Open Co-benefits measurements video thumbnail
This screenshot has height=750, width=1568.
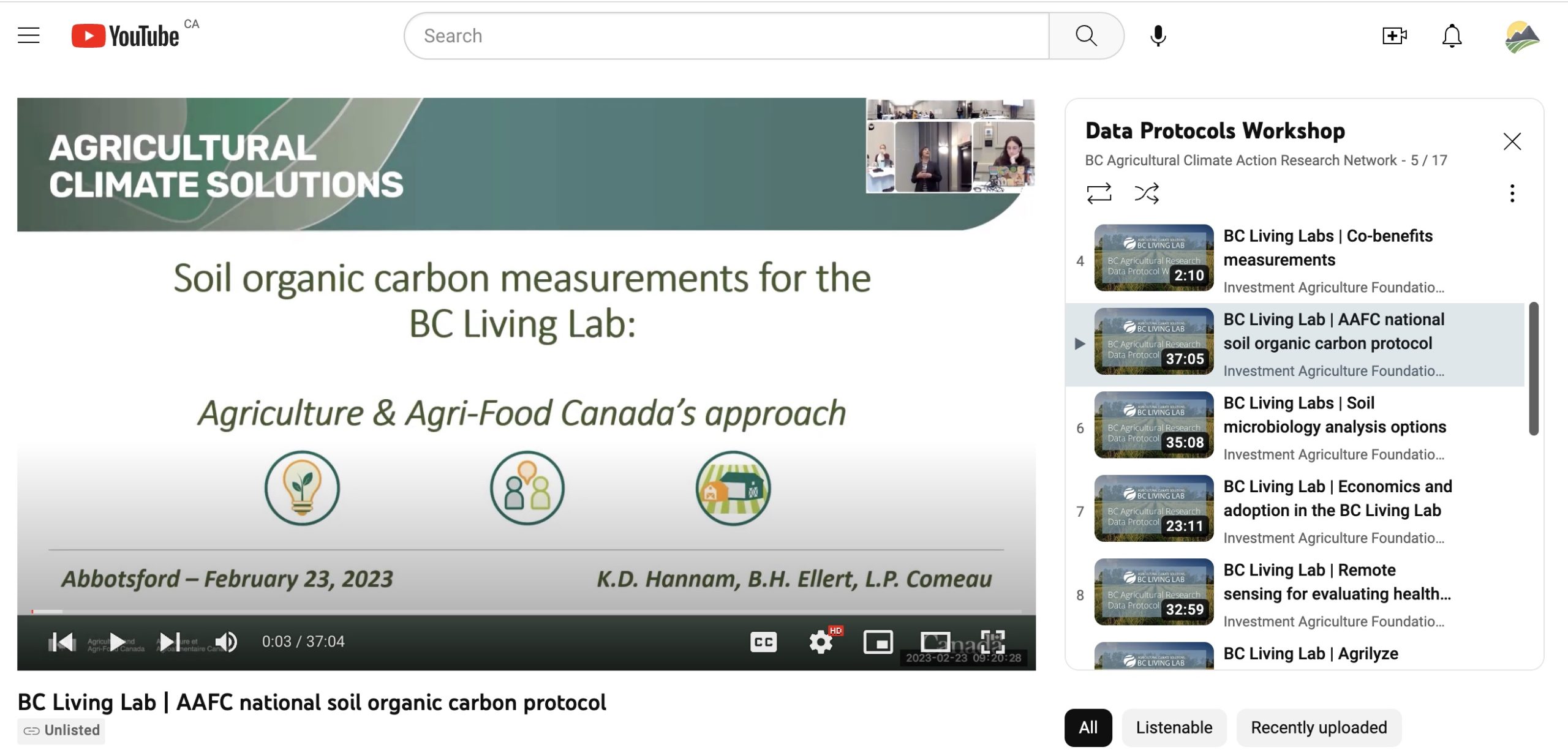click(1154, 258)
